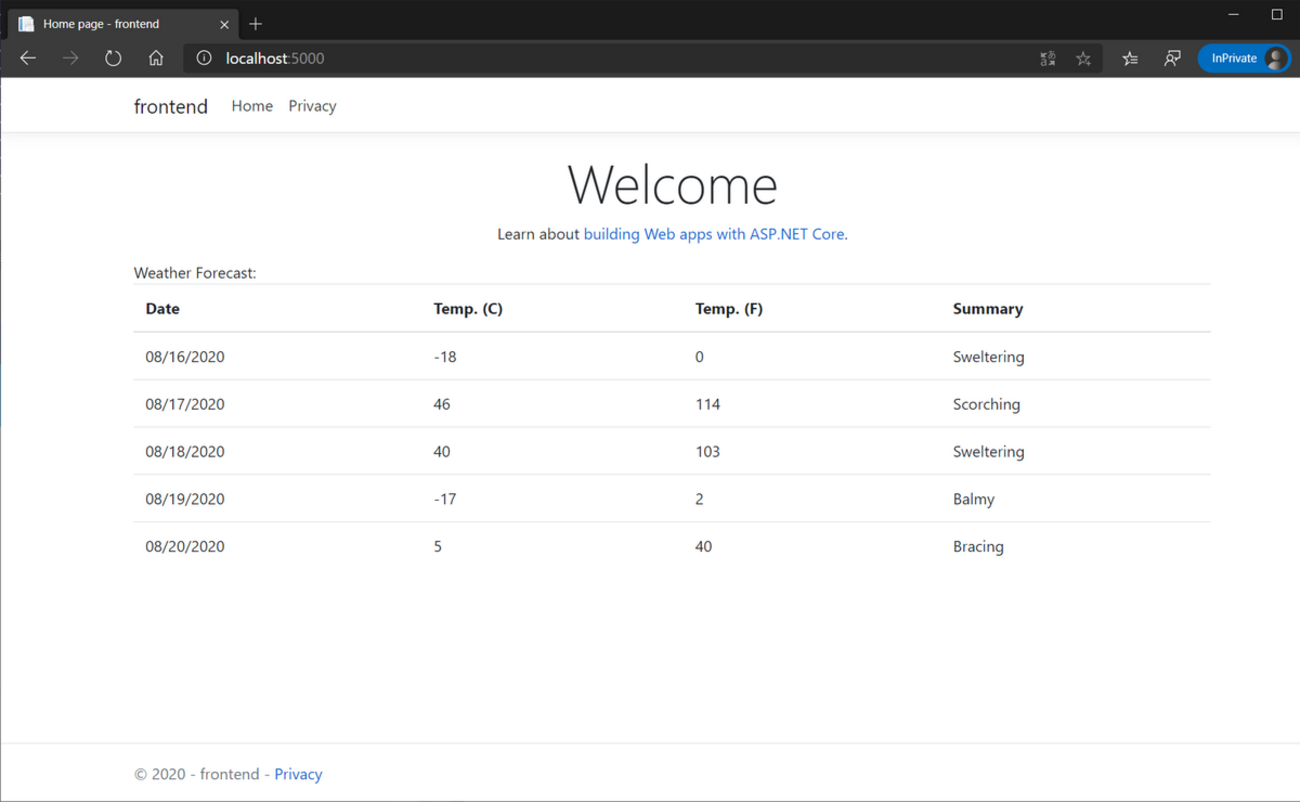Click the 114 Fahrenheit value
The image size is (1300, 802).
[708, 404]
